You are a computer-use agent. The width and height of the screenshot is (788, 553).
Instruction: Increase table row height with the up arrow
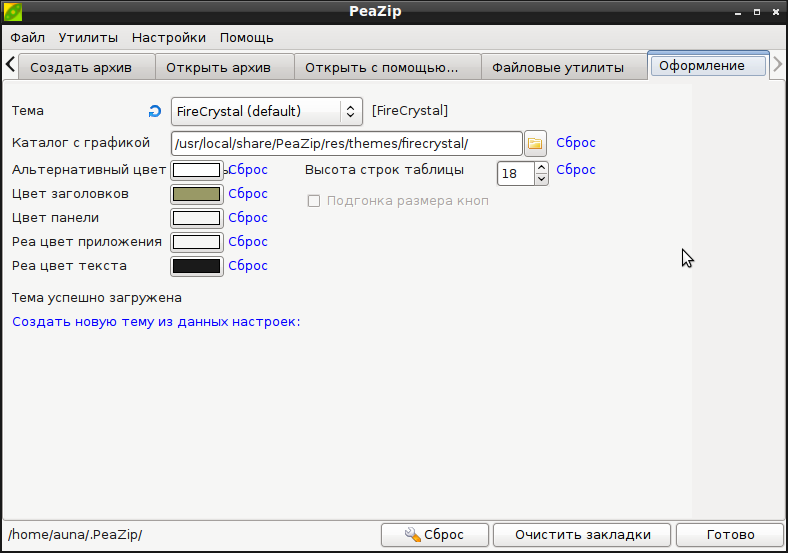[x=541, y=167]
